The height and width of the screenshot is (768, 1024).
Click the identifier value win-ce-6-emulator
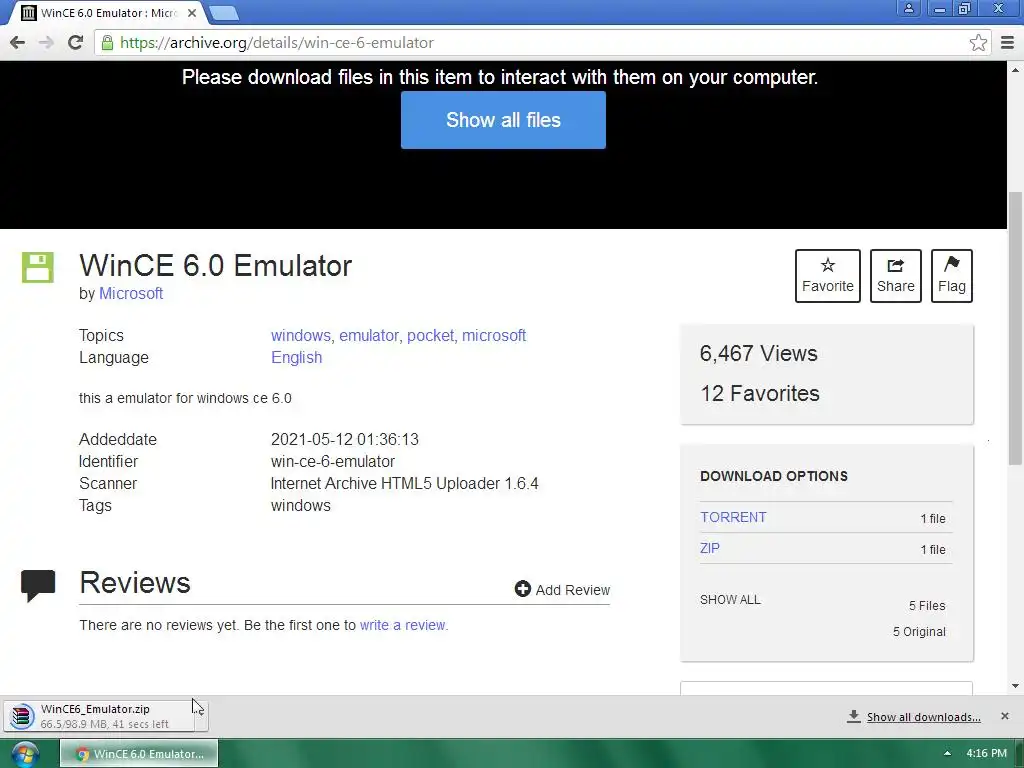[332, 461]
